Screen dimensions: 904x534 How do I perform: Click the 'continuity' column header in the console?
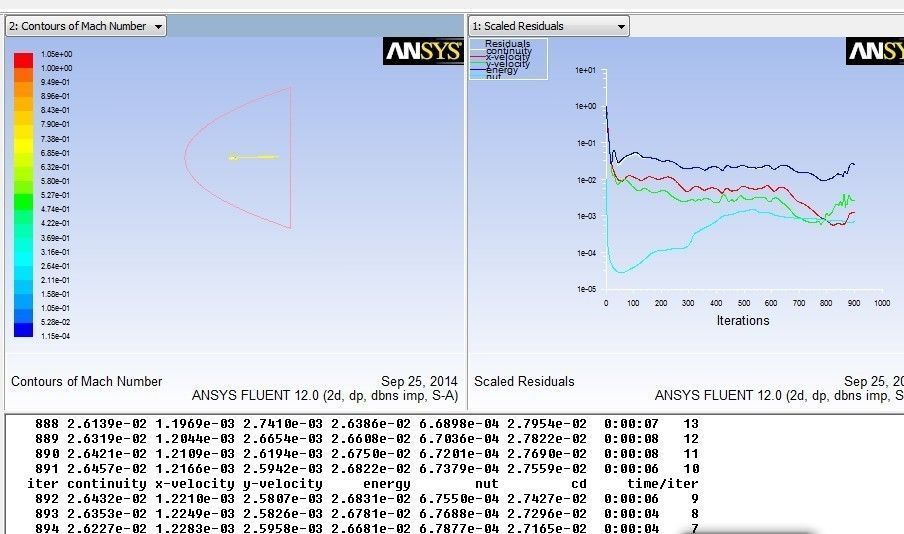click(107, 484)
